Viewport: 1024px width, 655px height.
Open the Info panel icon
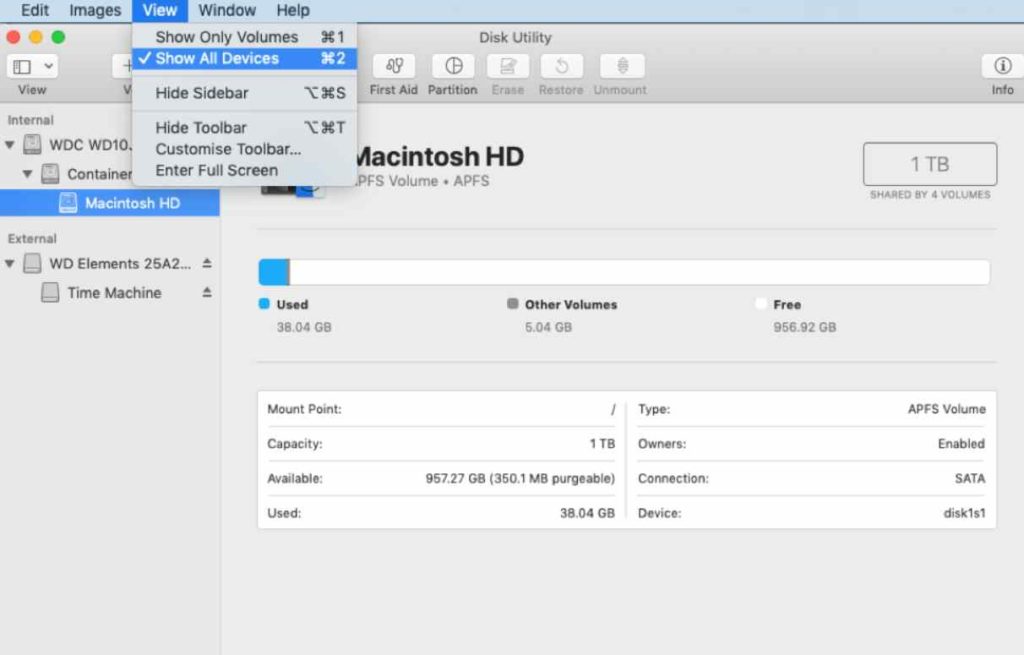click(1002, 66)
